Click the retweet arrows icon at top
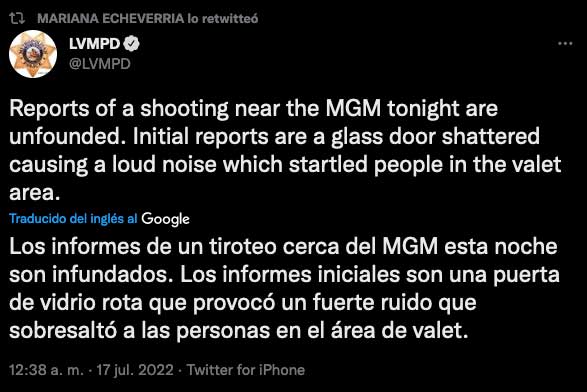The height and width of the screenshot is (392, 587). pyautogui.click(x=17, y=18)
